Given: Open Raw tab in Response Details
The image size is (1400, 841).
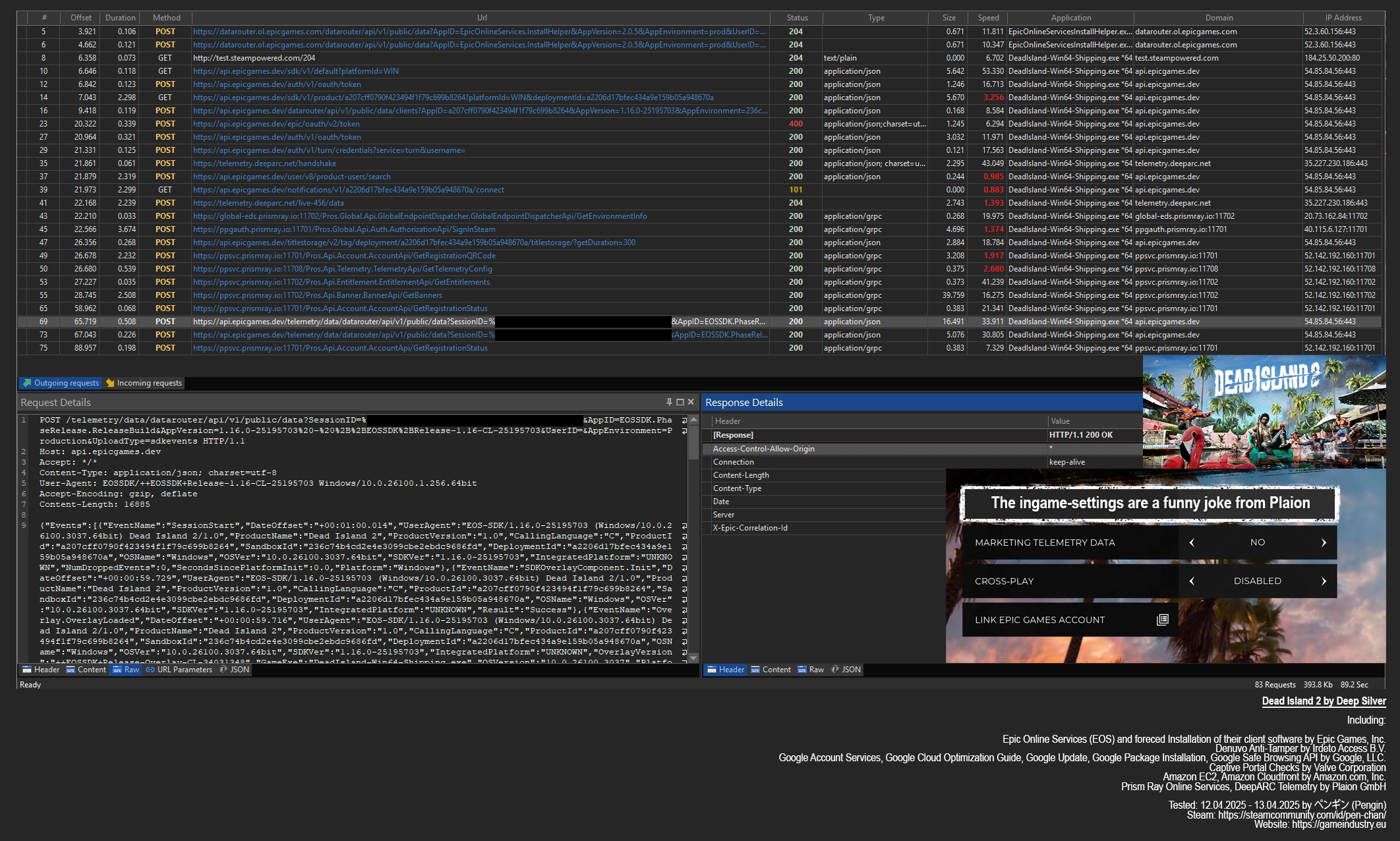Looking at the screenshot, I should click(x=811, y=670).
